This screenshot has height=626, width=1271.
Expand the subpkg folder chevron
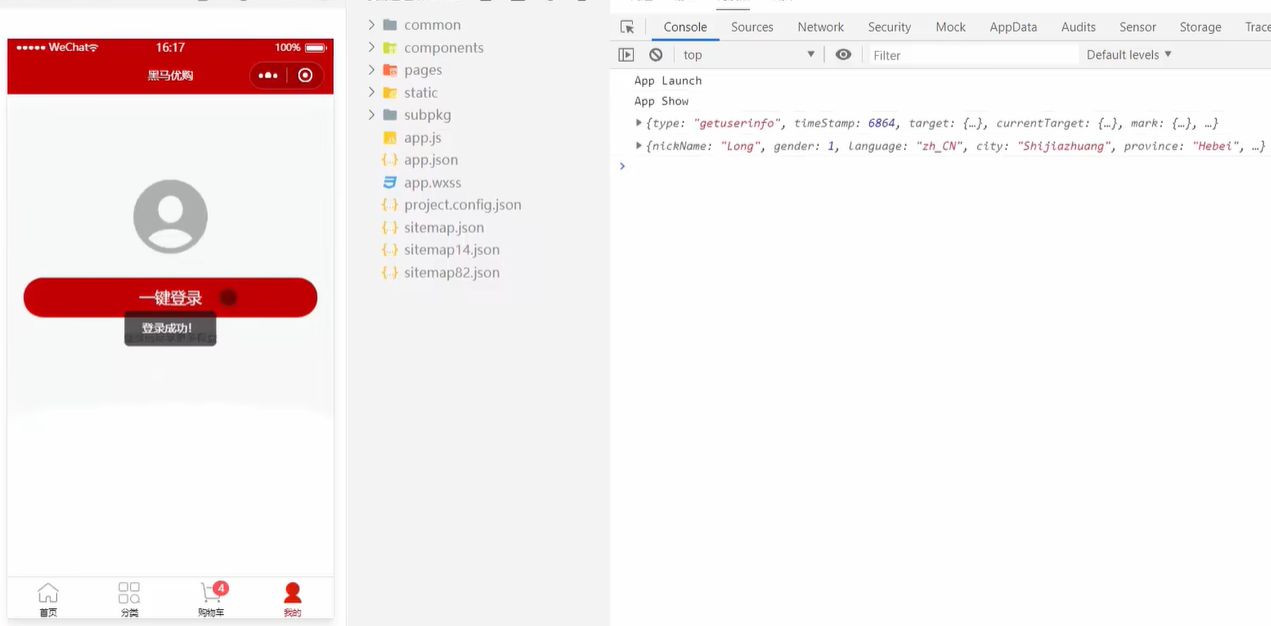pos(371,114)
